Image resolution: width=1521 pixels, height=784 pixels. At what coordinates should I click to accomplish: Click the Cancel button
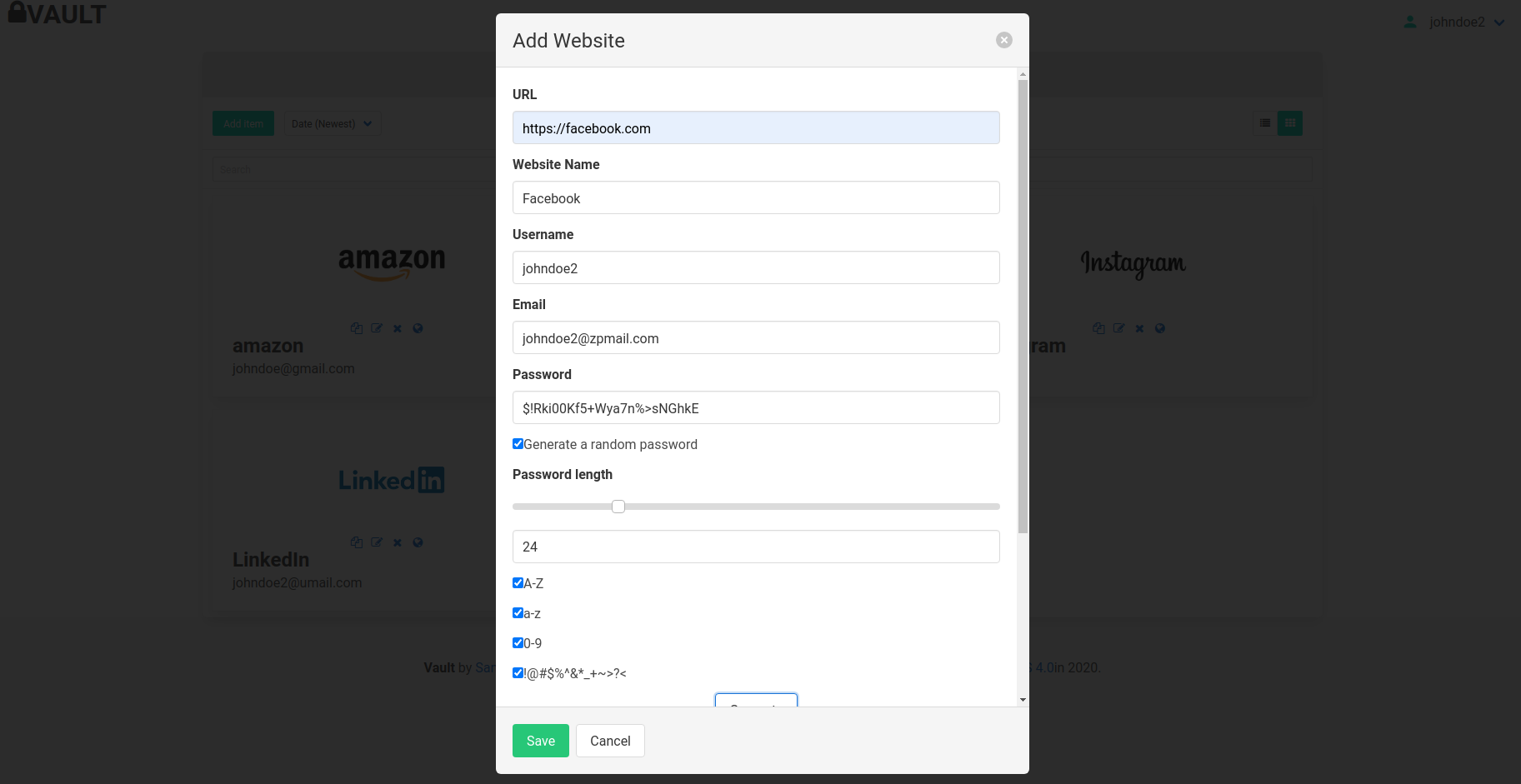click(610, 741)
